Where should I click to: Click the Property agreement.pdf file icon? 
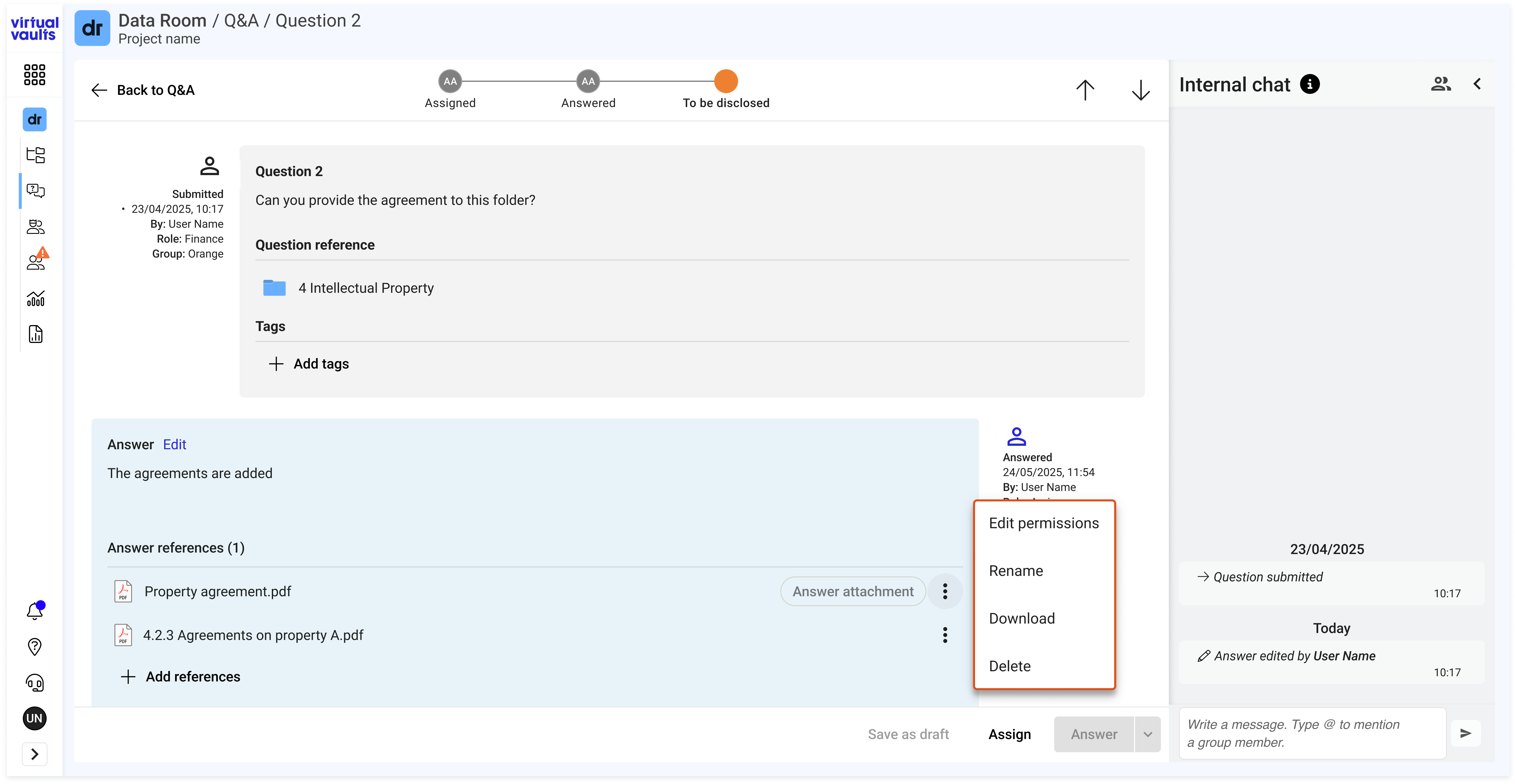point(123,591)
